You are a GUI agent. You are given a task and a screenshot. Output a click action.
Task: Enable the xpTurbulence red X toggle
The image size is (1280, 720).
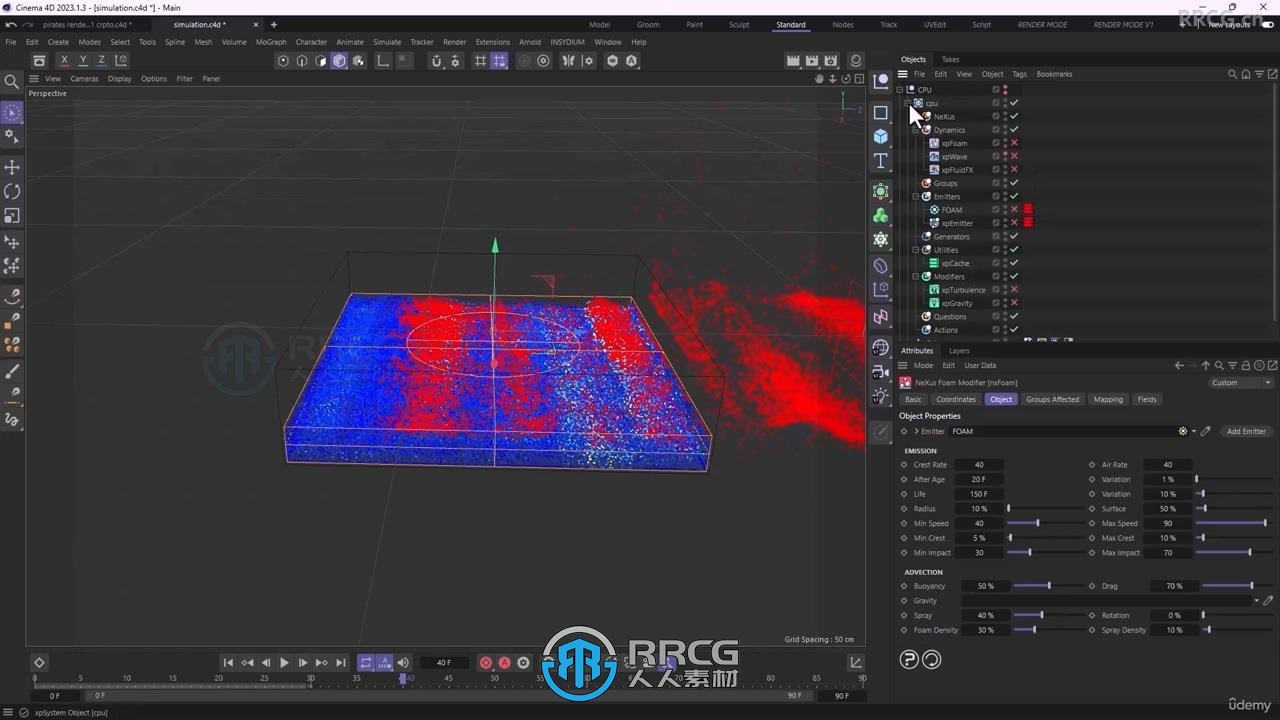pyautogui.click(x=1014, y=290)
